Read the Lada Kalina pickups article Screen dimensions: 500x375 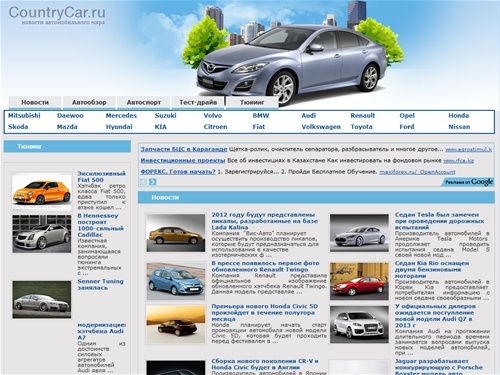[265, 221]
